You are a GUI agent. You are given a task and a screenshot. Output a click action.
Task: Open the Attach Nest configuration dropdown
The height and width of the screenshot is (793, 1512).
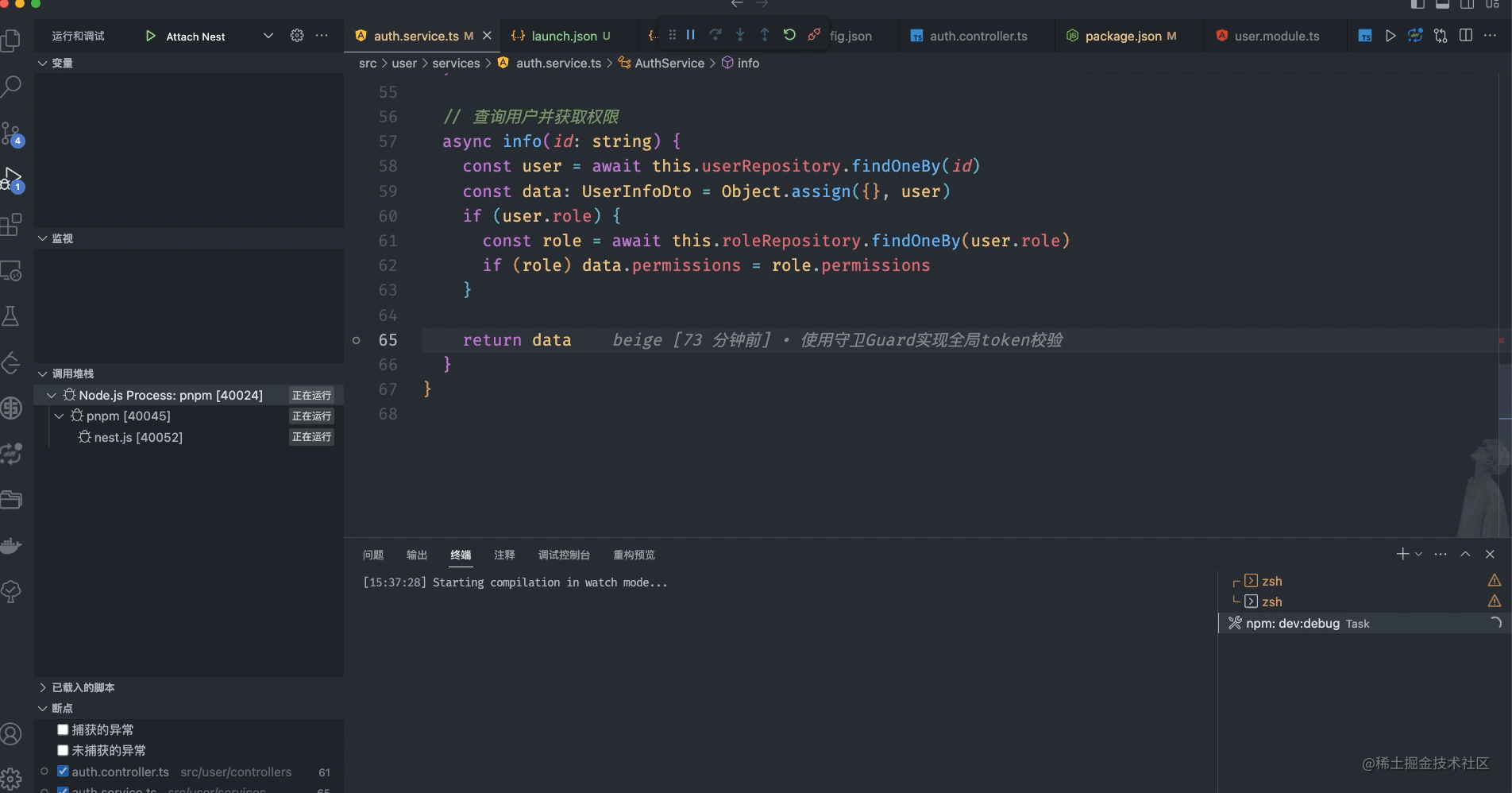click(x=268, y=36)
